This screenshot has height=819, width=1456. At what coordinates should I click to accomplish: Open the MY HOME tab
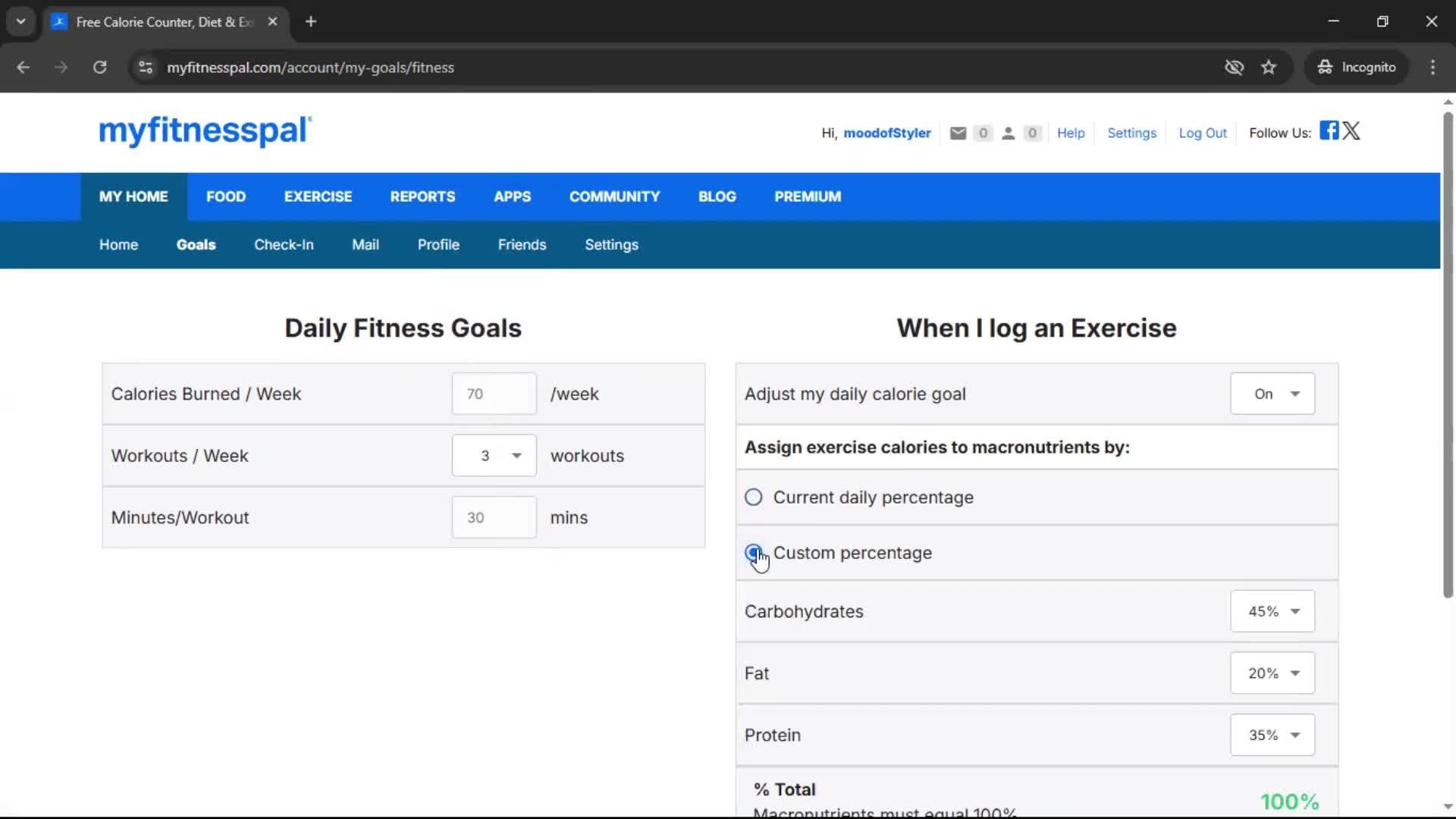(133, 196)
